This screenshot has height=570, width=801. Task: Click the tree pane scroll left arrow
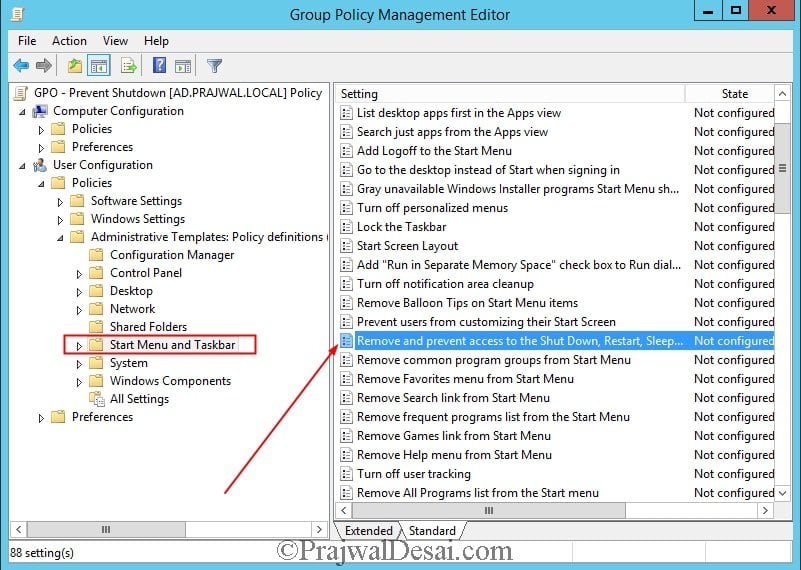pos(19,530)
